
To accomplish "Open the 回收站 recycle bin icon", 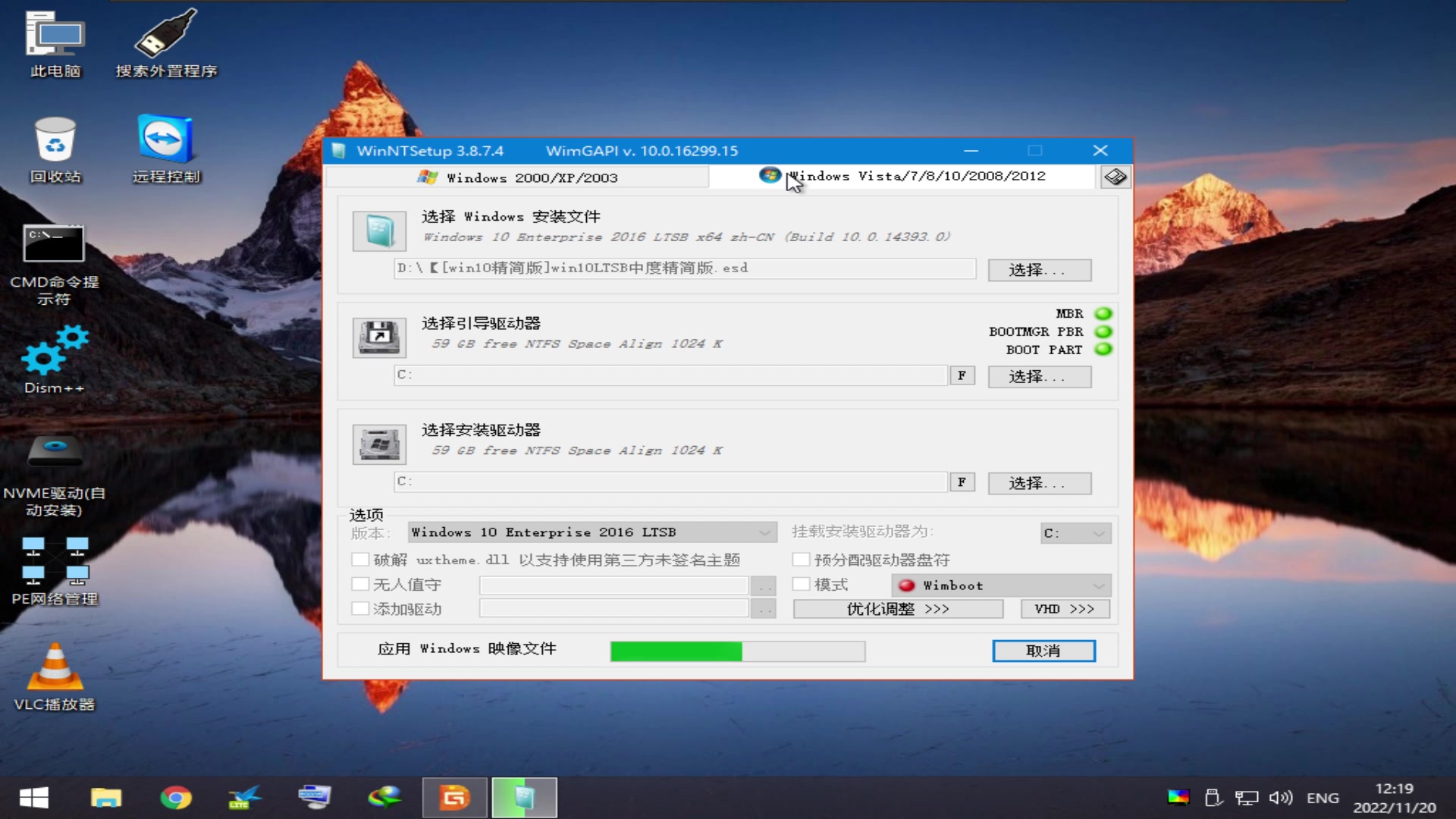I will [x=55, y=149].
